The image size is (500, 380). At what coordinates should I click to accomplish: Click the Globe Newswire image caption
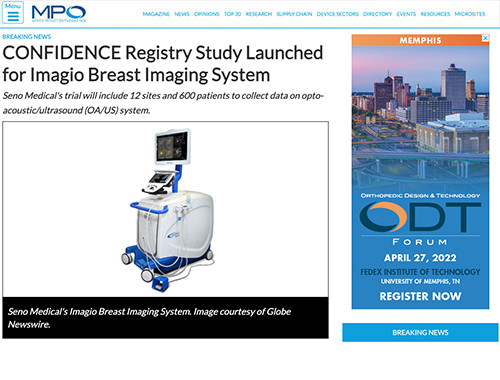click(x=149, y=318)
